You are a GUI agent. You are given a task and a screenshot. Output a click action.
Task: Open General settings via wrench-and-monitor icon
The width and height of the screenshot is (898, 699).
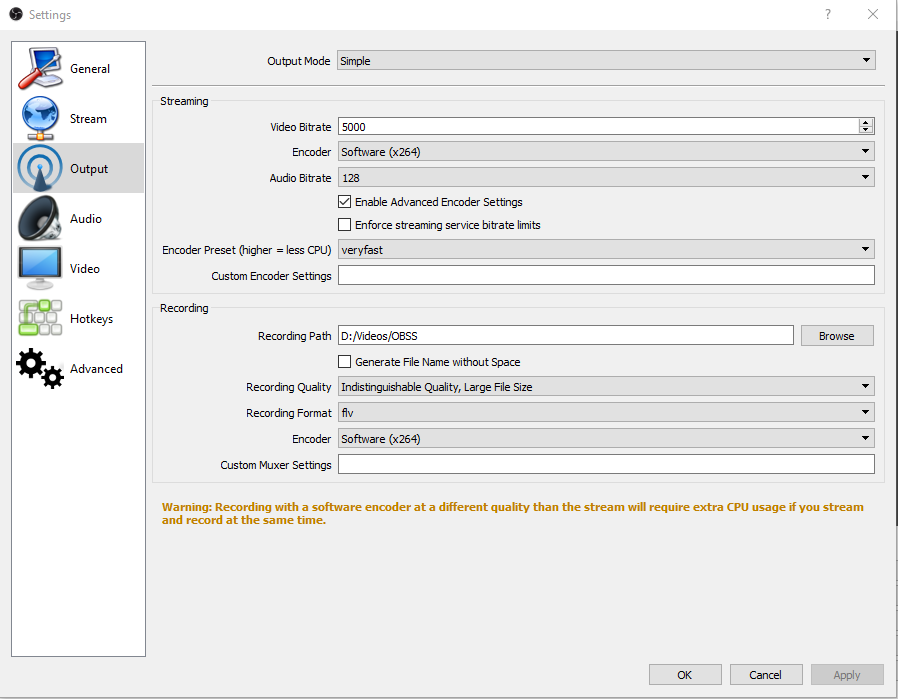click(40, 69)
